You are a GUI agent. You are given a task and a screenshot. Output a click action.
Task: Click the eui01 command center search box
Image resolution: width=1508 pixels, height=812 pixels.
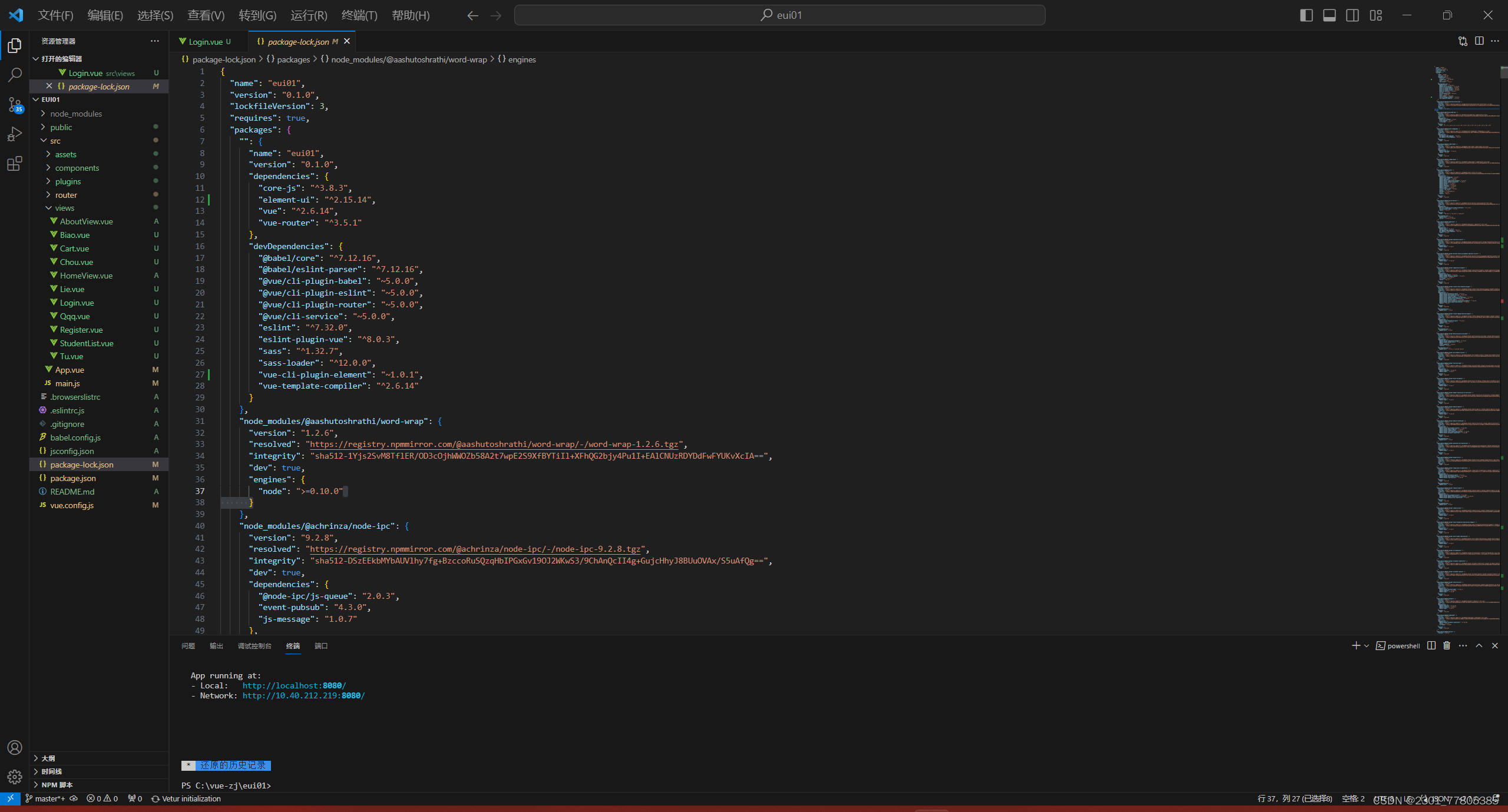(779, 15)
